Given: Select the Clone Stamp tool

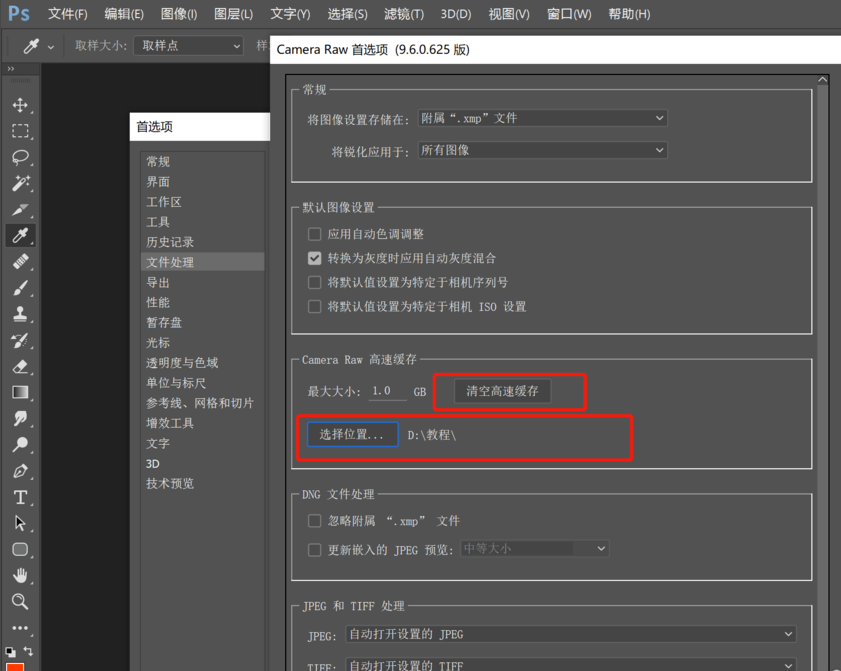Looking at the screenshot, I should (20, 314).
